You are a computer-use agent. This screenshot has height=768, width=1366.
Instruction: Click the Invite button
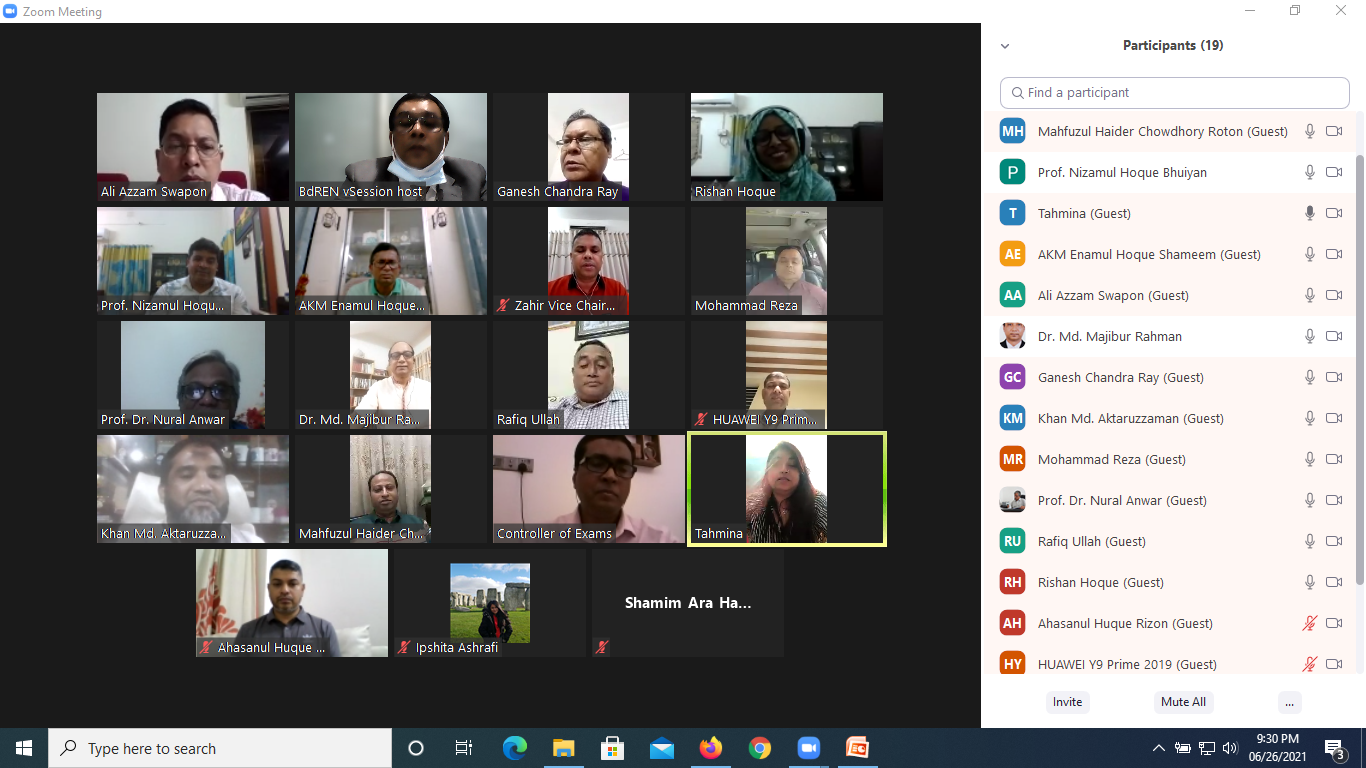click(x=1067, y=702)
